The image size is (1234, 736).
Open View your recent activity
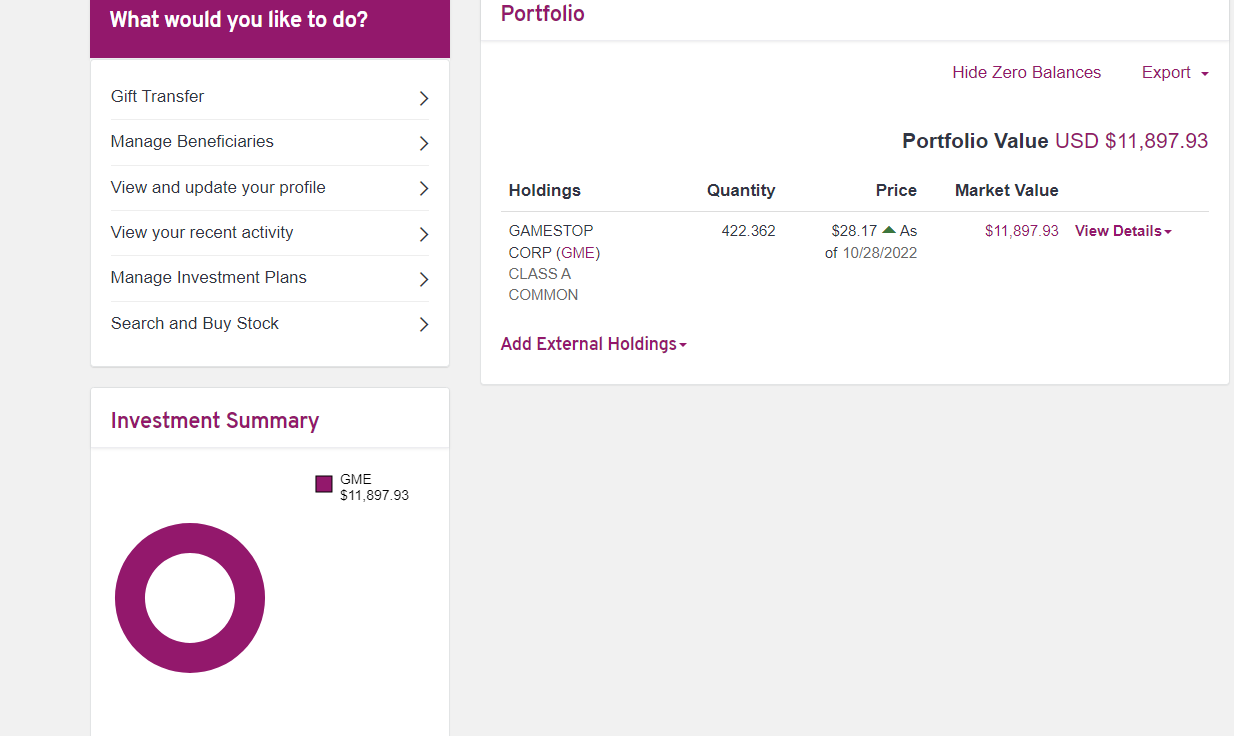(202, 232)
